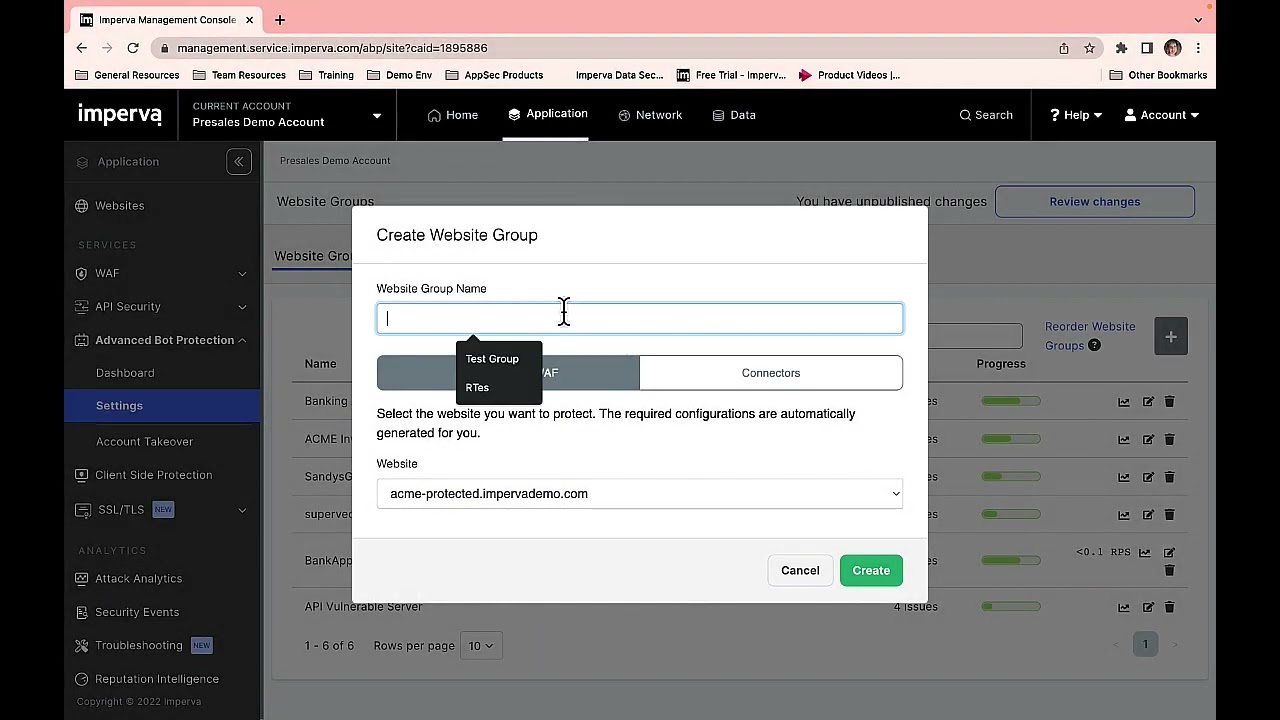Image resolution: width=1280 pixels, height=720 pixels.
Task: Click the delete icon in supervec row
Action: [1169, 515]
